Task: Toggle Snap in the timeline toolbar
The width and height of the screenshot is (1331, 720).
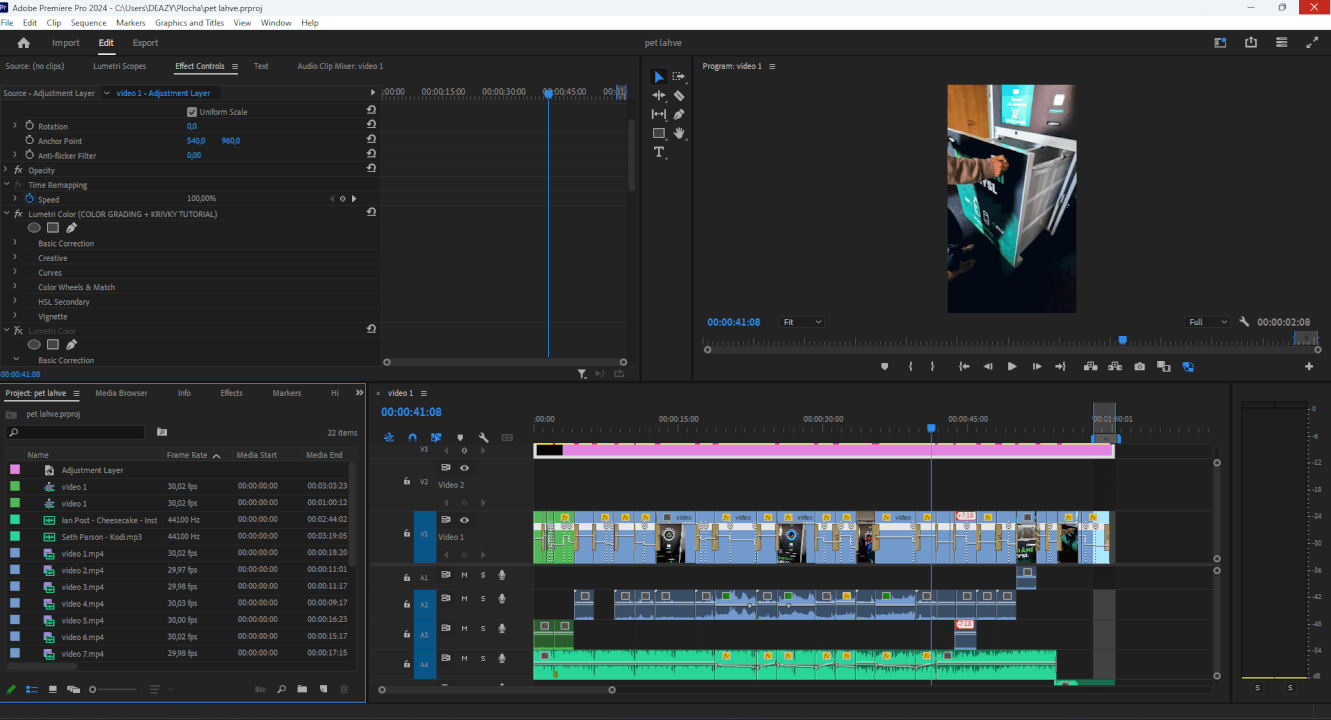Action: point(412,437)
